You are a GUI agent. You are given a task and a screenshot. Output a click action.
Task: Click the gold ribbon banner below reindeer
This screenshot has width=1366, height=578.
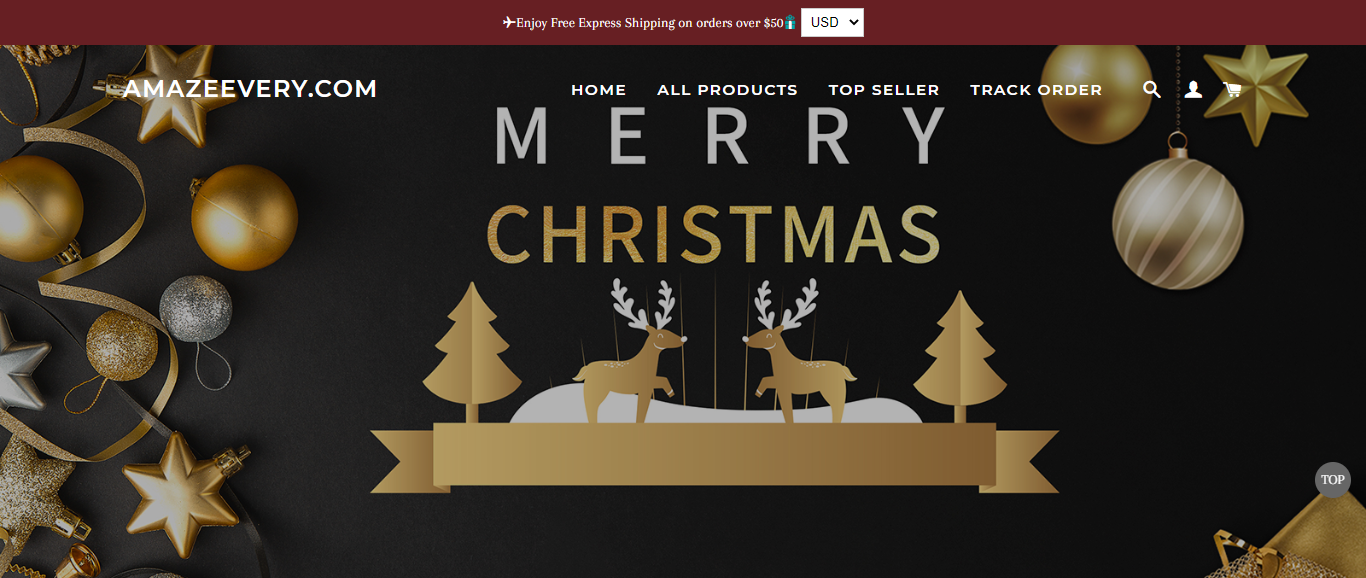[x=714, y=458]
